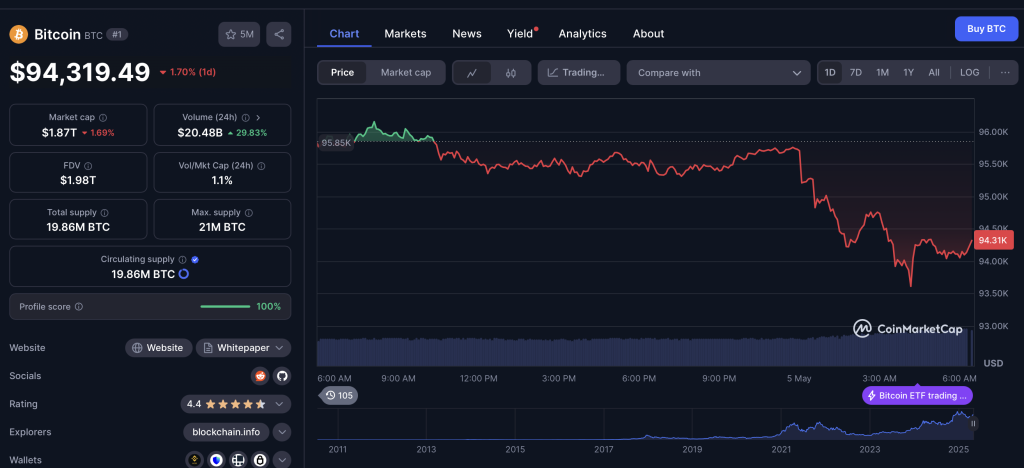Click the $20.48B volume value
This screenshot has width=1024, height=468.
pyautogui.click(x=200, y=133)
